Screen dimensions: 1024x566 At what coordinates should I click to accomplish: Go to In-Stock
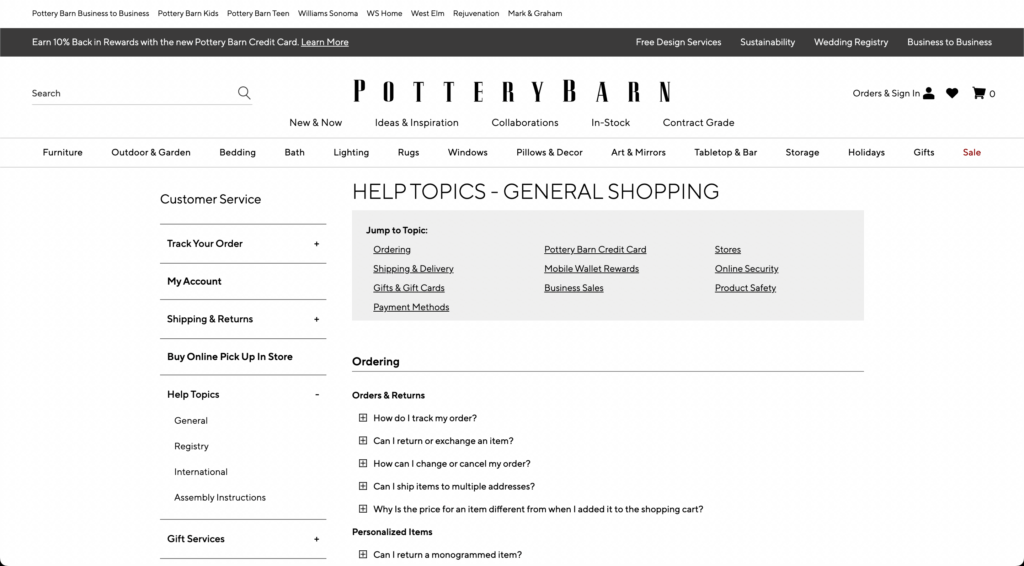[611, 123]
